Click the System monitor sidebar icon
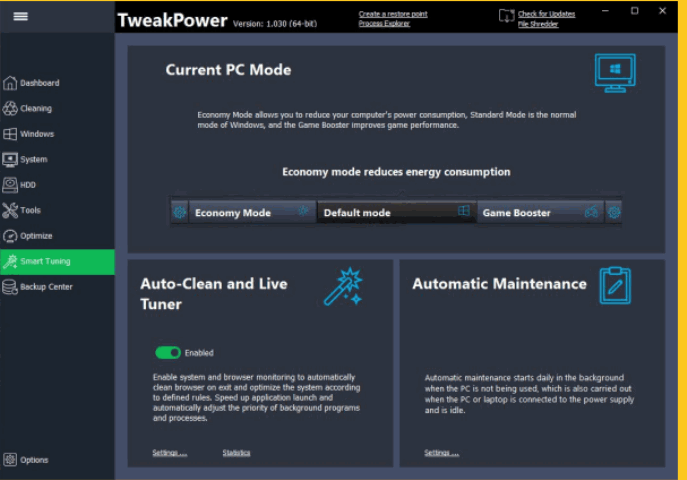This screenshot has width=687, height=480. pos(10,159)
